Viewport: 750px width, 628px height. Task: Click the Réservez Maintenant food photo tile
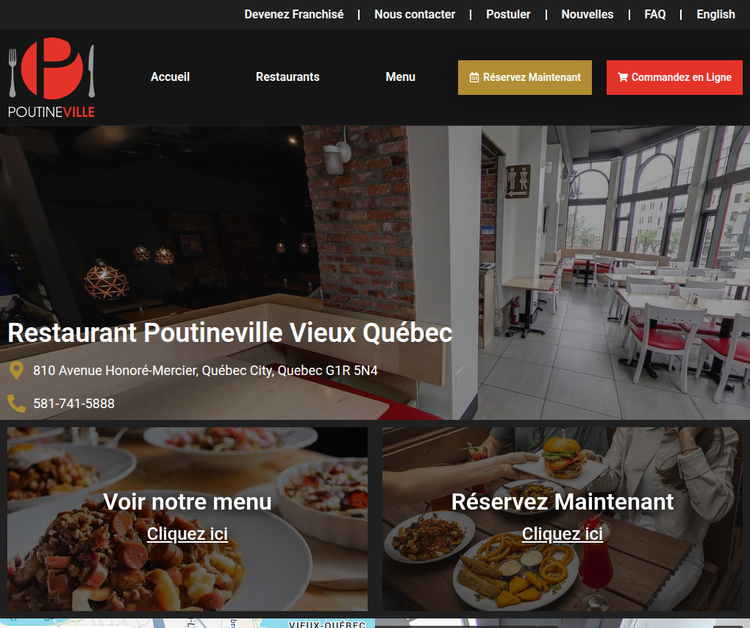562,519
